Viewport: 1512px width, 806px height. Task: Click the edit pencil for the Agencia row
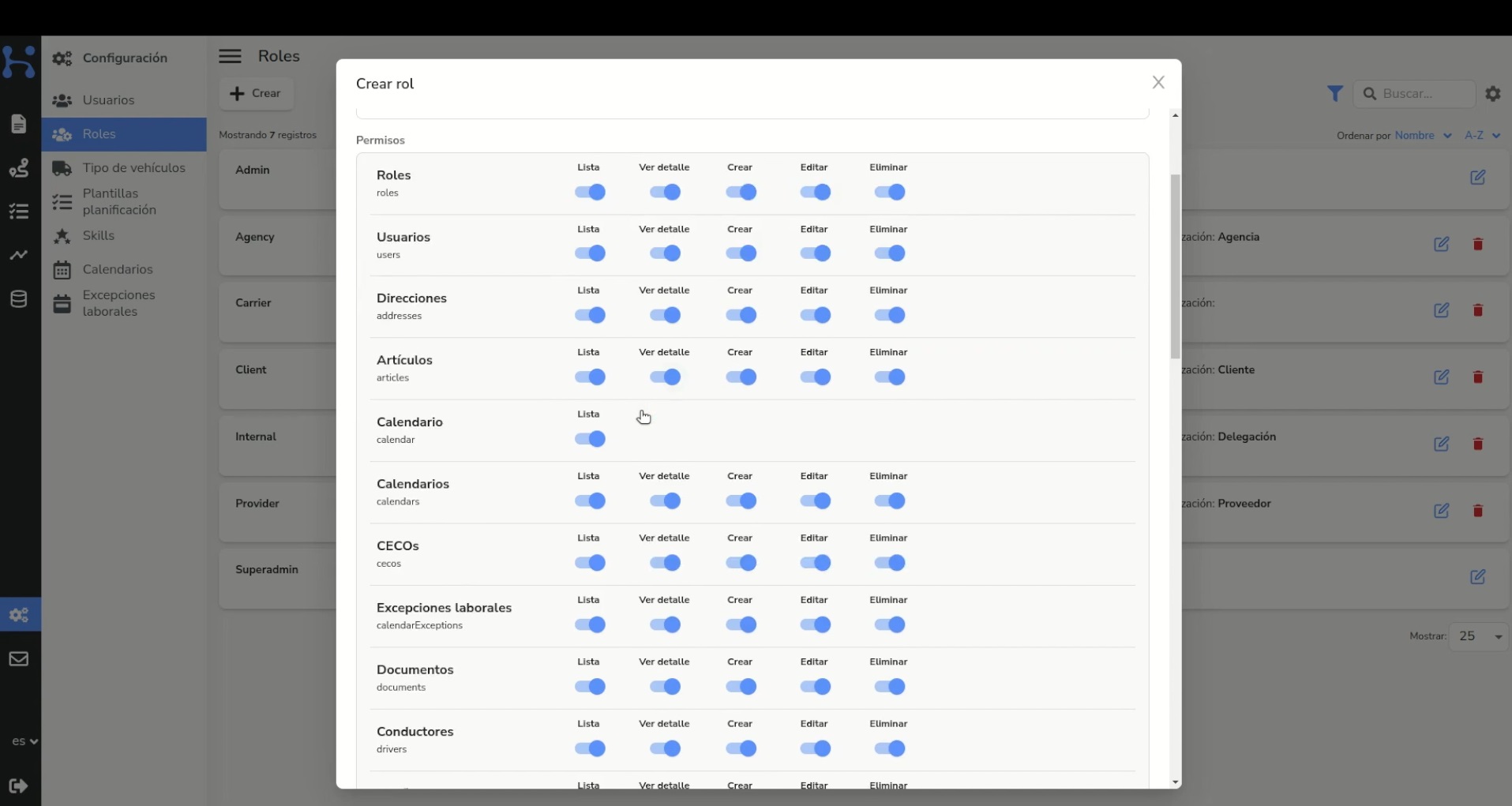(1443, 245)
